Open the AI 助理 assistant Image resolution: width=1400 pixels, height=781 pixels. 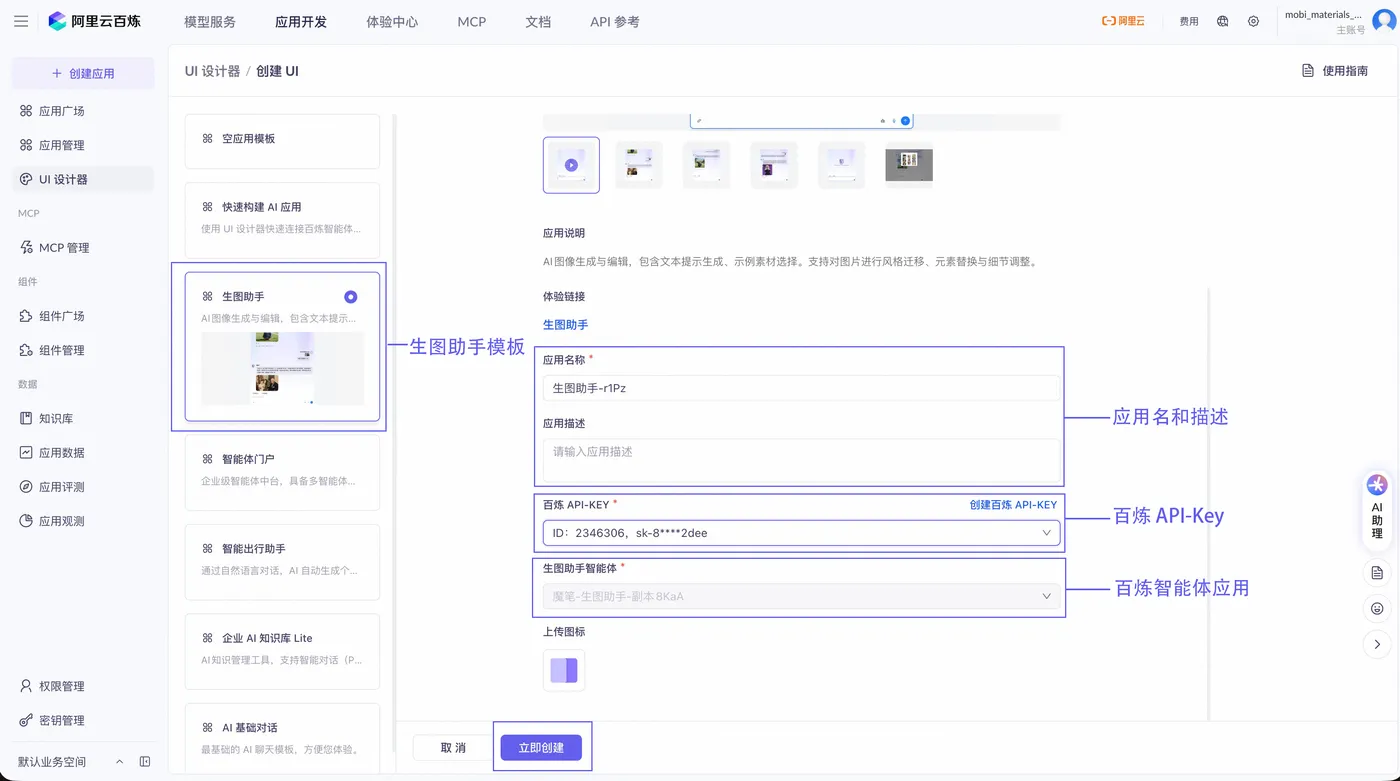1377,511
